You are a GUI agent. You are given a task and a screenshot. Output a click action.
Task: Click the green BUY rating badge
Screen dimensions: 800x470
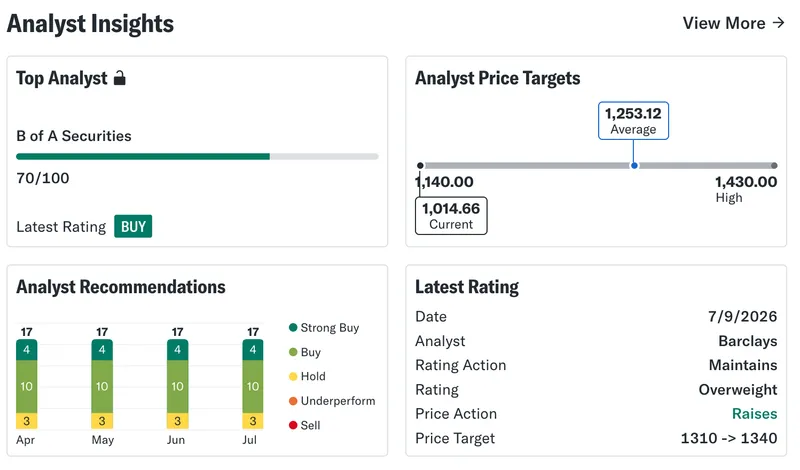(133, 226)
